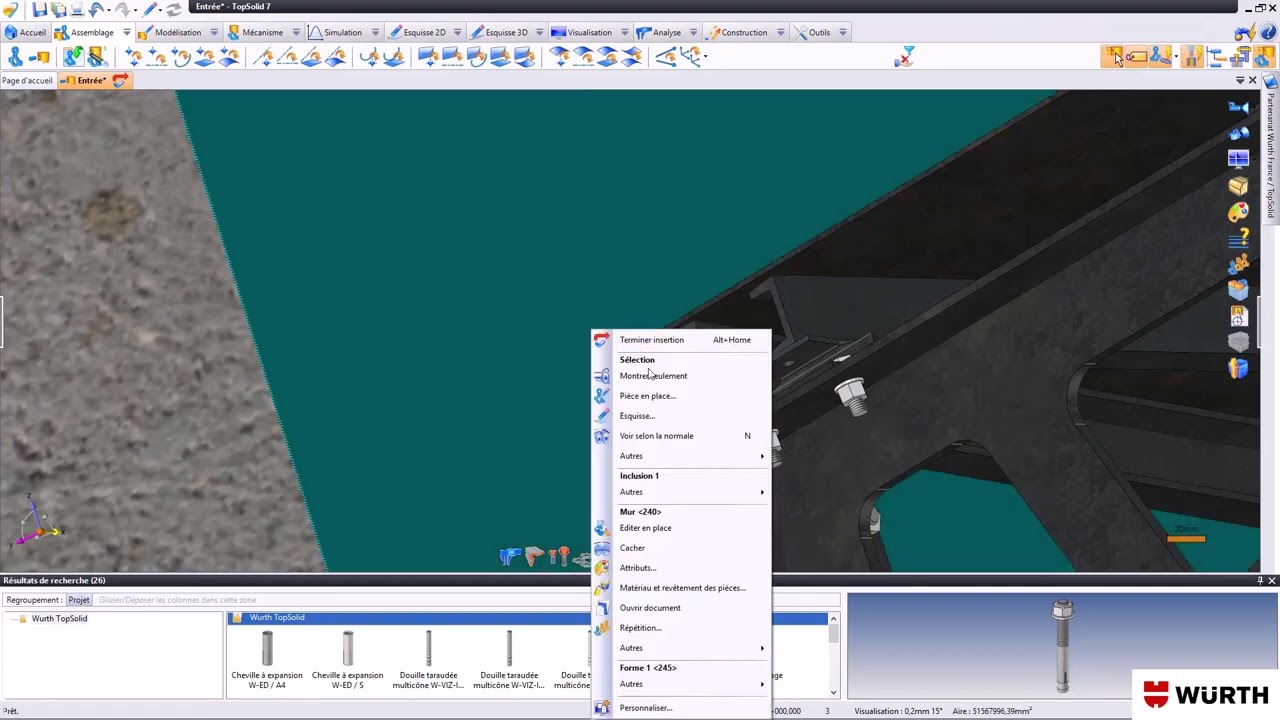The width and height of the screenshot is (1280, 720).
Task: Expand the Construction tab dropdown arrow
Action: (780, 32)
